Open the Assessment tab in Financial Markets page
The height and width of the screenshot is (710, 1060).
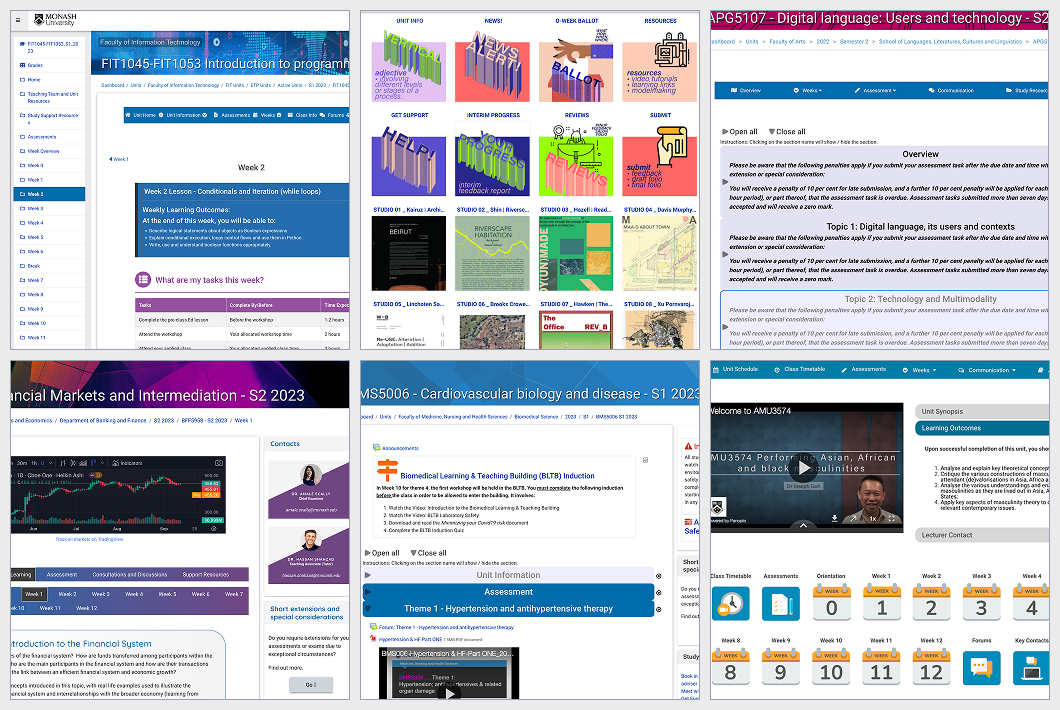click(x=62, y=574)
